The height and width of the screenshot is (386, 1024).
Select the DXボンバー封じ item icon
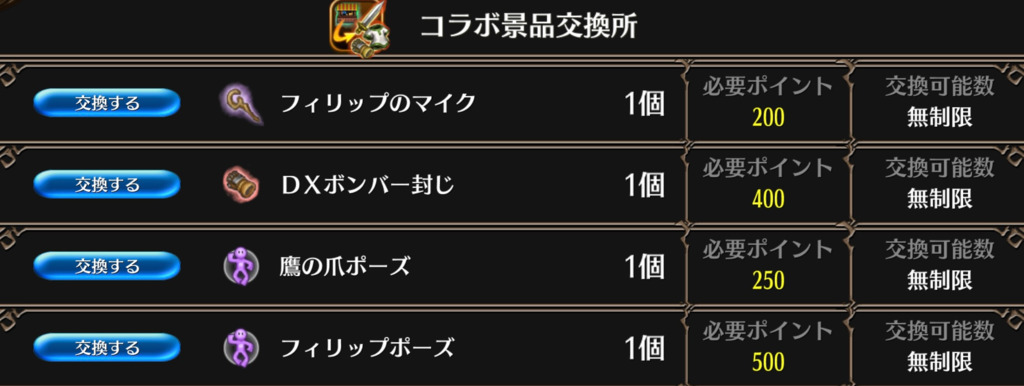(x=242, y=185)
